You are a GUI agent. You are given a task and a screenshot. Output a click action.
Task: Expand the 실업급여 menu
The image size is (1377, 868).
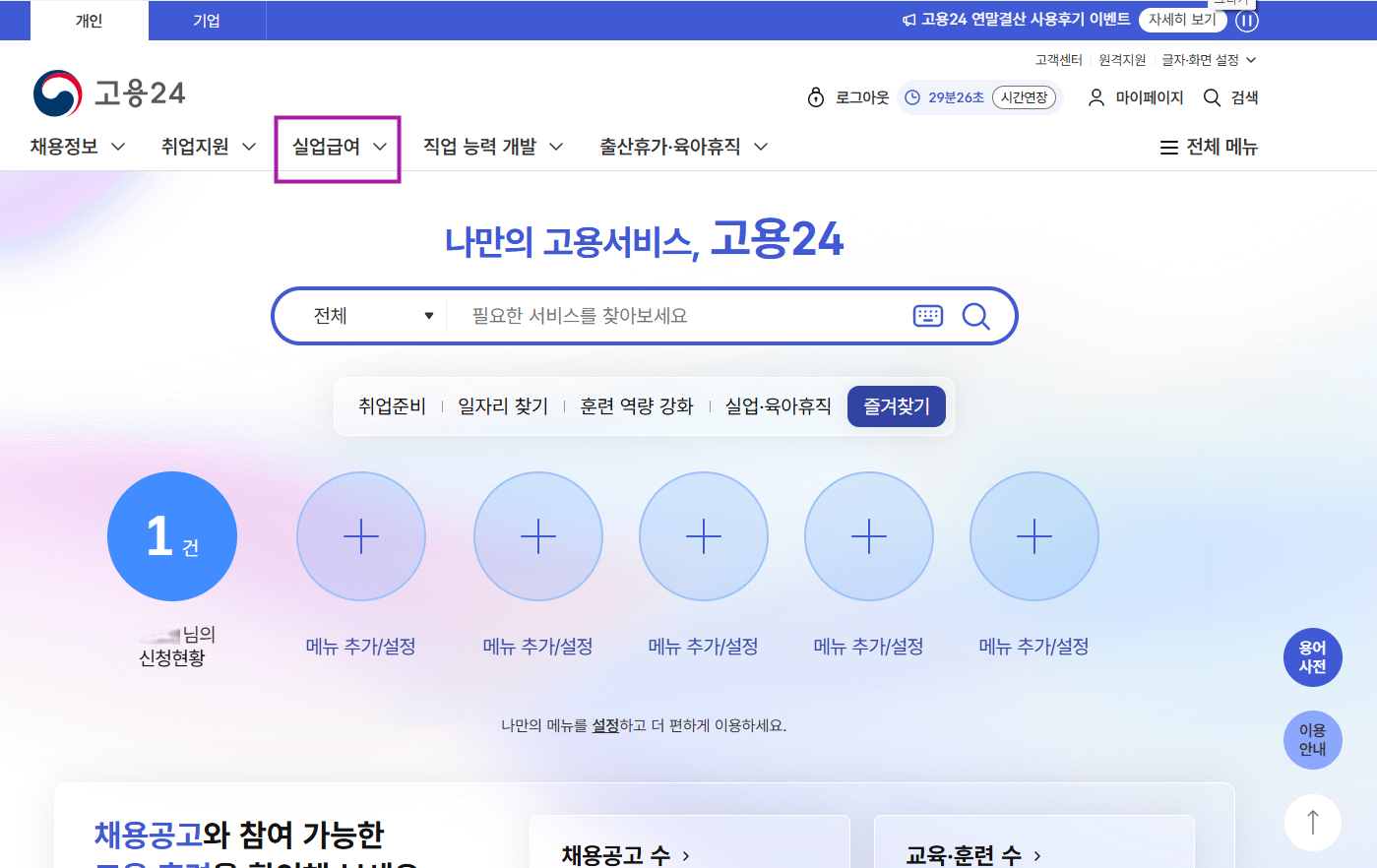coord(339,147)
